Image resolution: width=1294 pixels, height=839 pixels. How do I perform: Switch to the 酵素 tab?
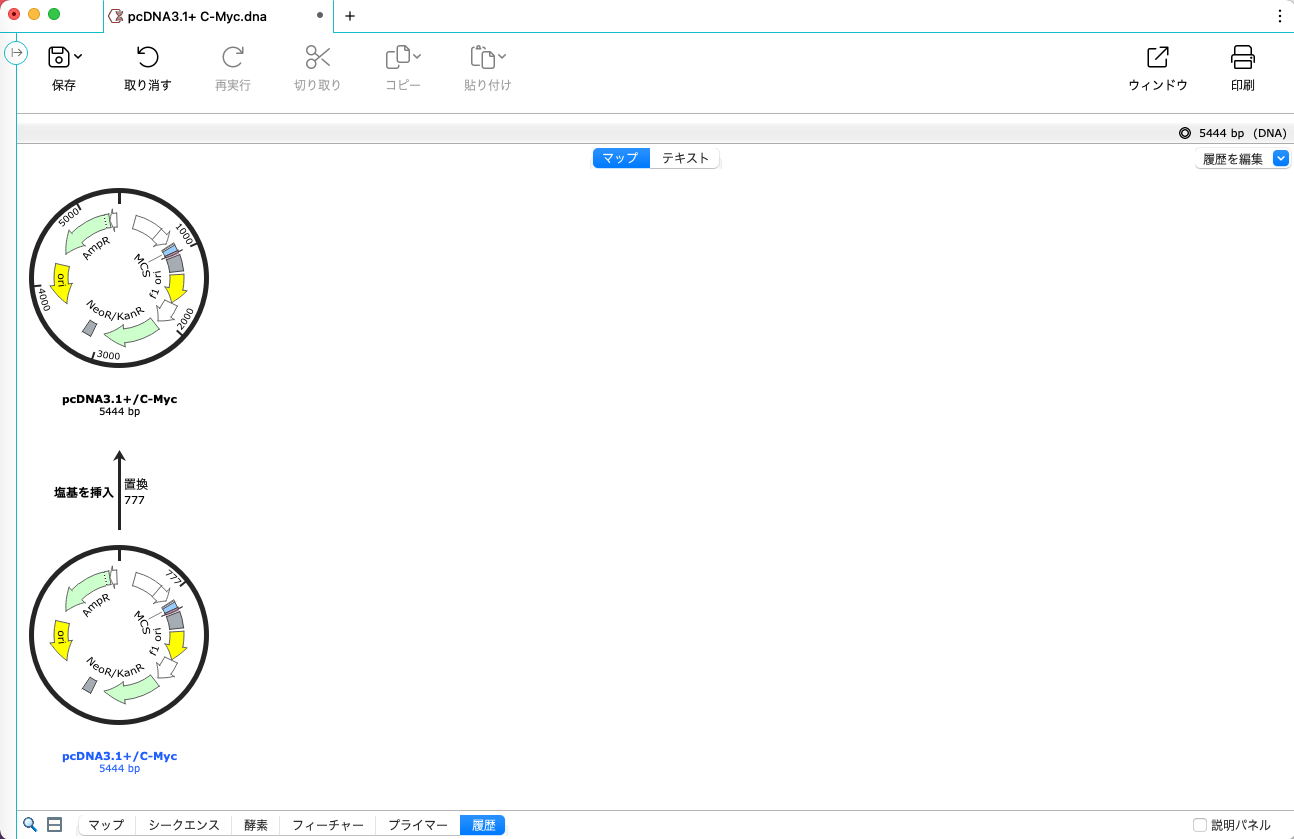coord(255,825)
